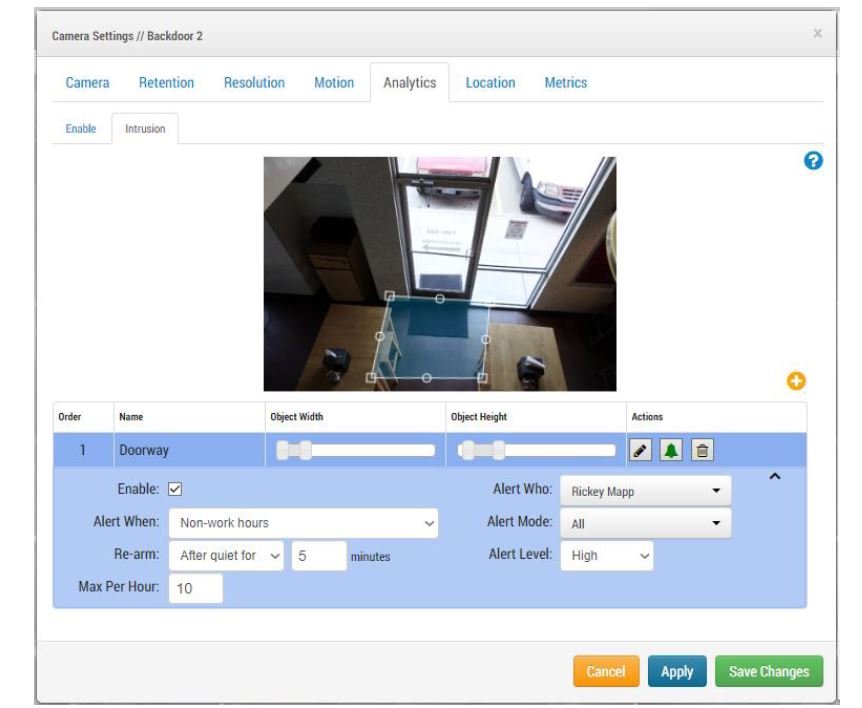Click the trash delete icon for Doorway
This screenshot has width=862, height=708.
click(x=702, y=451)
